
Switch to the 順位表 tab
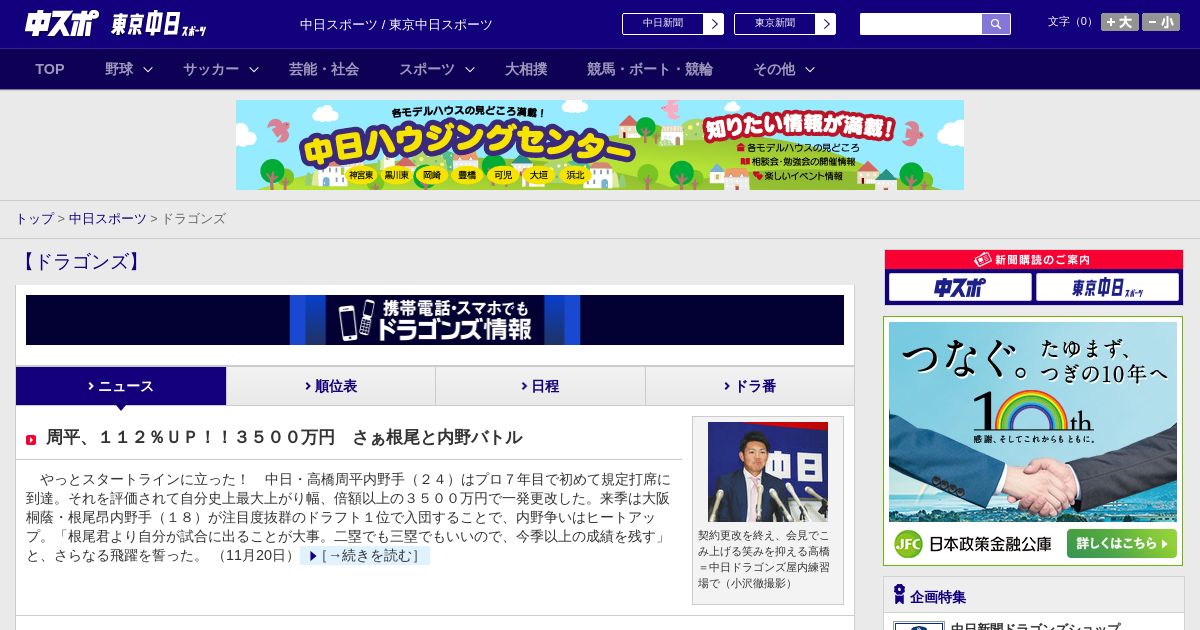pos(331,386)
